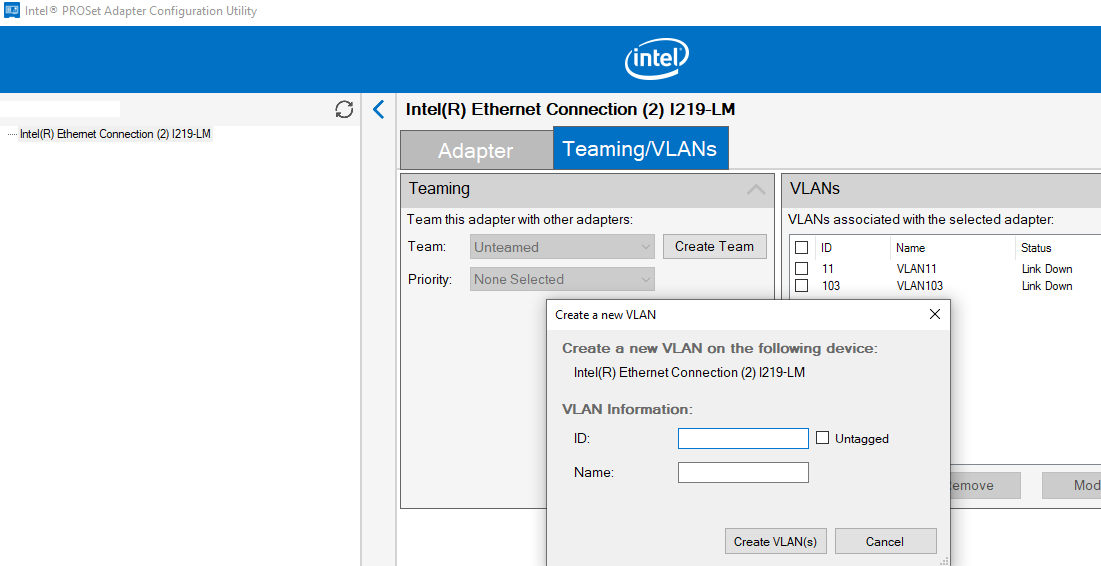Toggle the select-all VLANs header checkbox

801,248
